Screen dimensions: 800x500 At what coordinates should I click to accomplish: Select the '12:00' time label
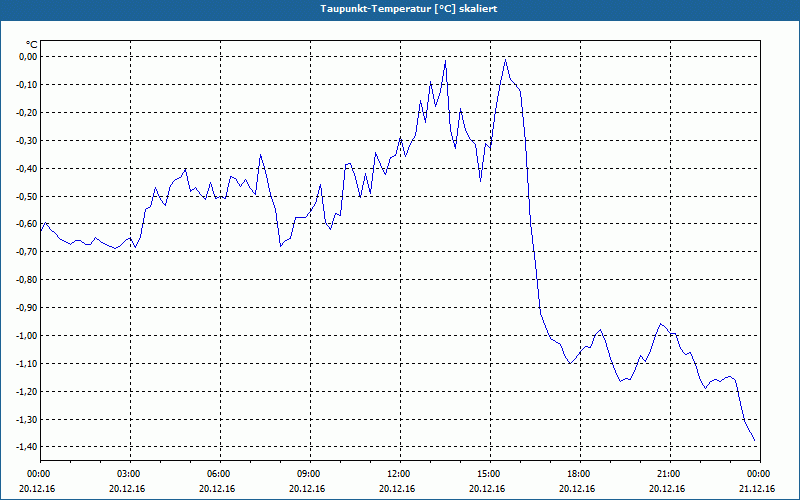point(400,474)
